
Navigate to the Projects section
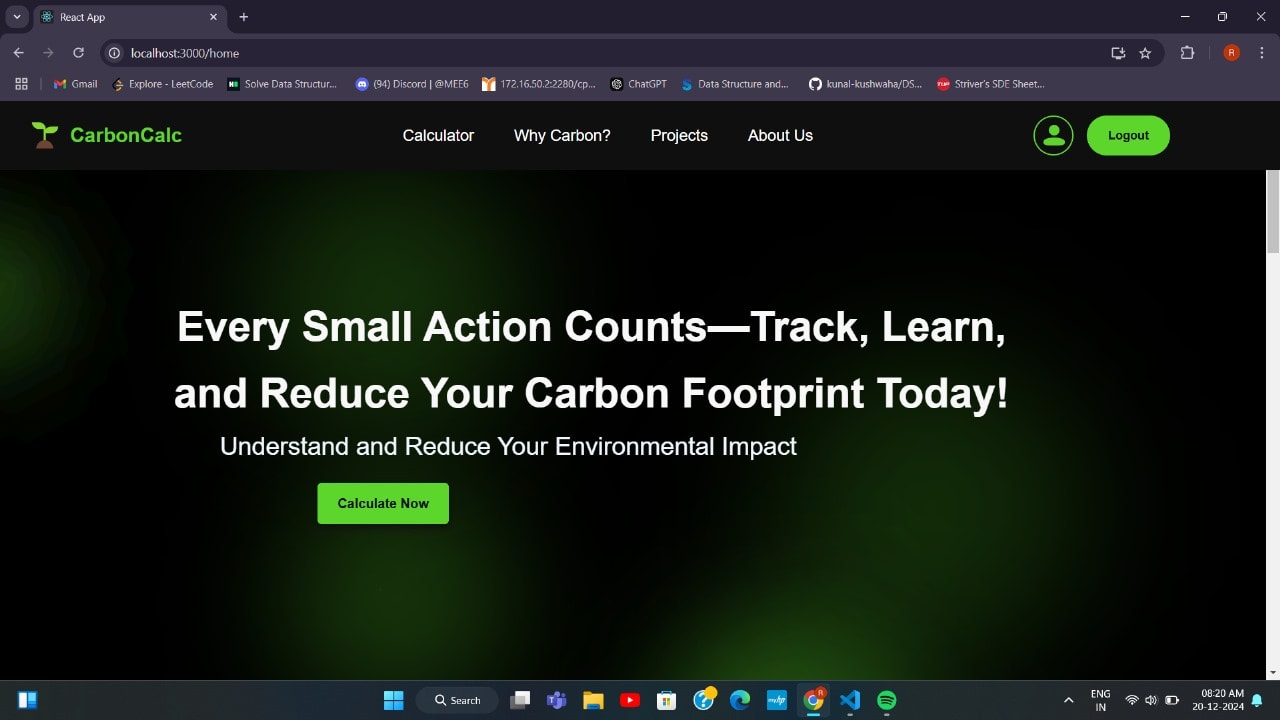click(x=679, y=135)
